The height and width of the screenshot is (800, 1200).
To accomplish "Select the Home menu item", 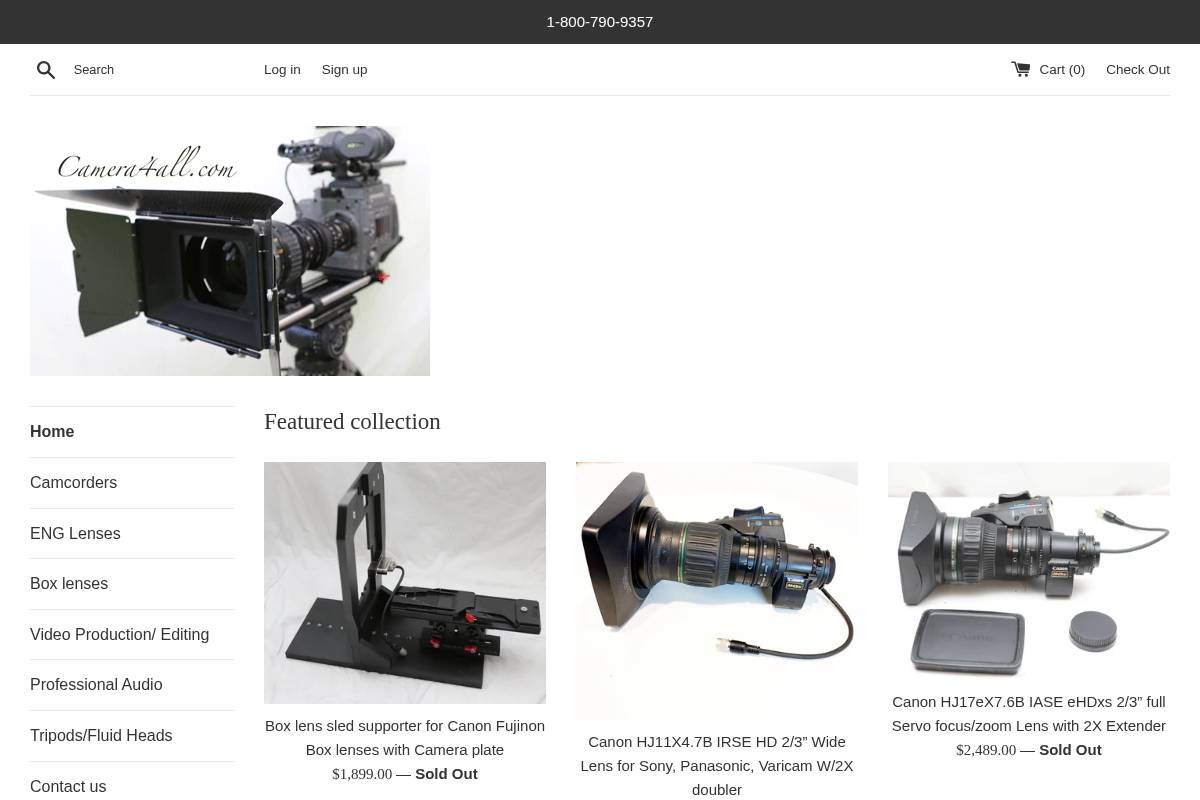I will tap(52, 431).
